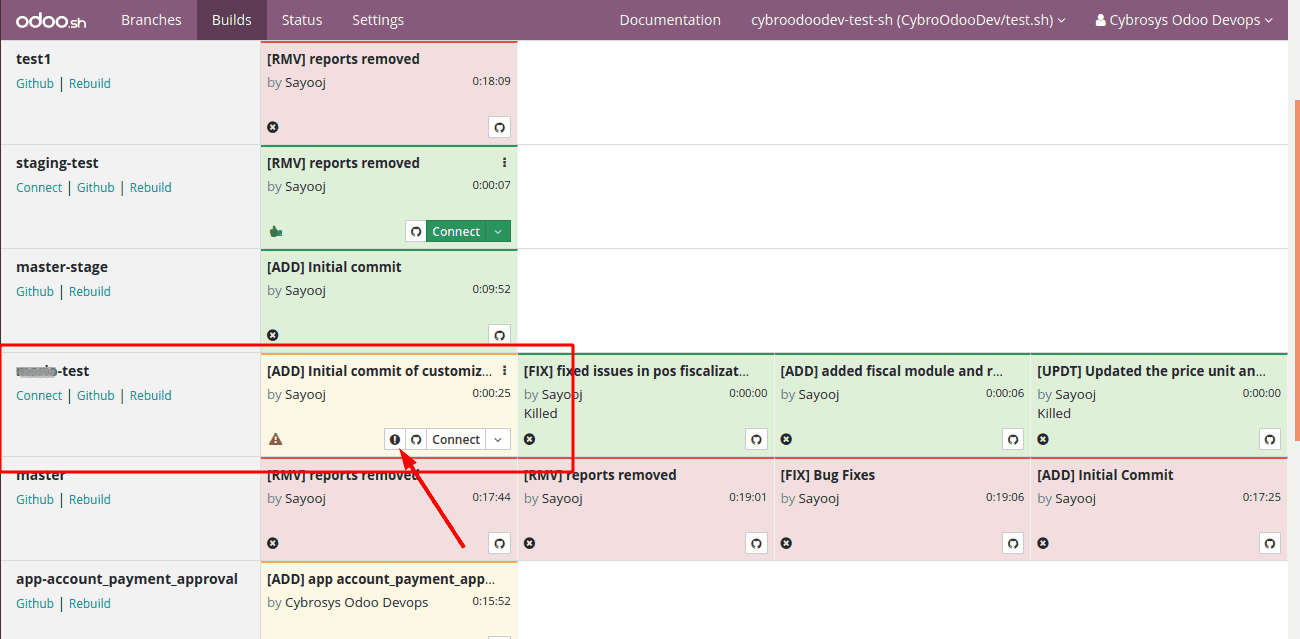The width and height of the screenshot is (1300, 639).
Task: Open the Status tab
Action: click(302, 20)
